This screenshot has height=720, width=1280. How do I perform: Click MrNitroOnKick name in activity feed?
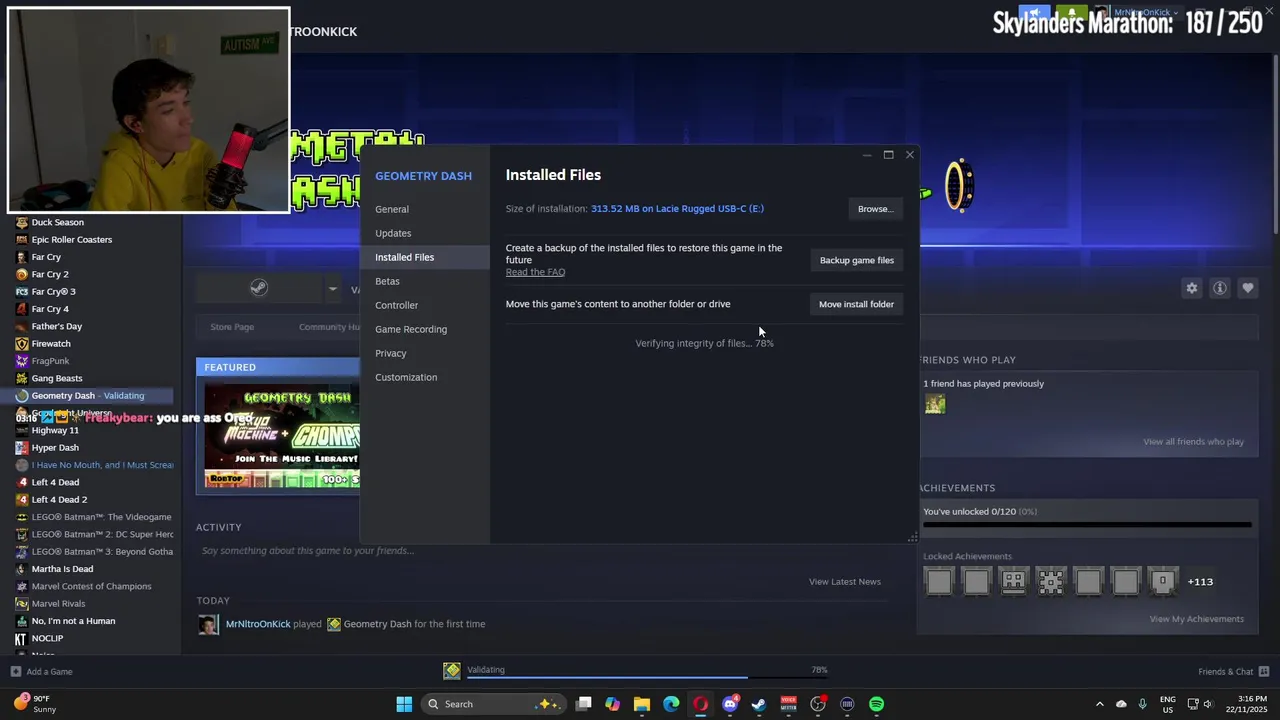[x=258, y=624]
